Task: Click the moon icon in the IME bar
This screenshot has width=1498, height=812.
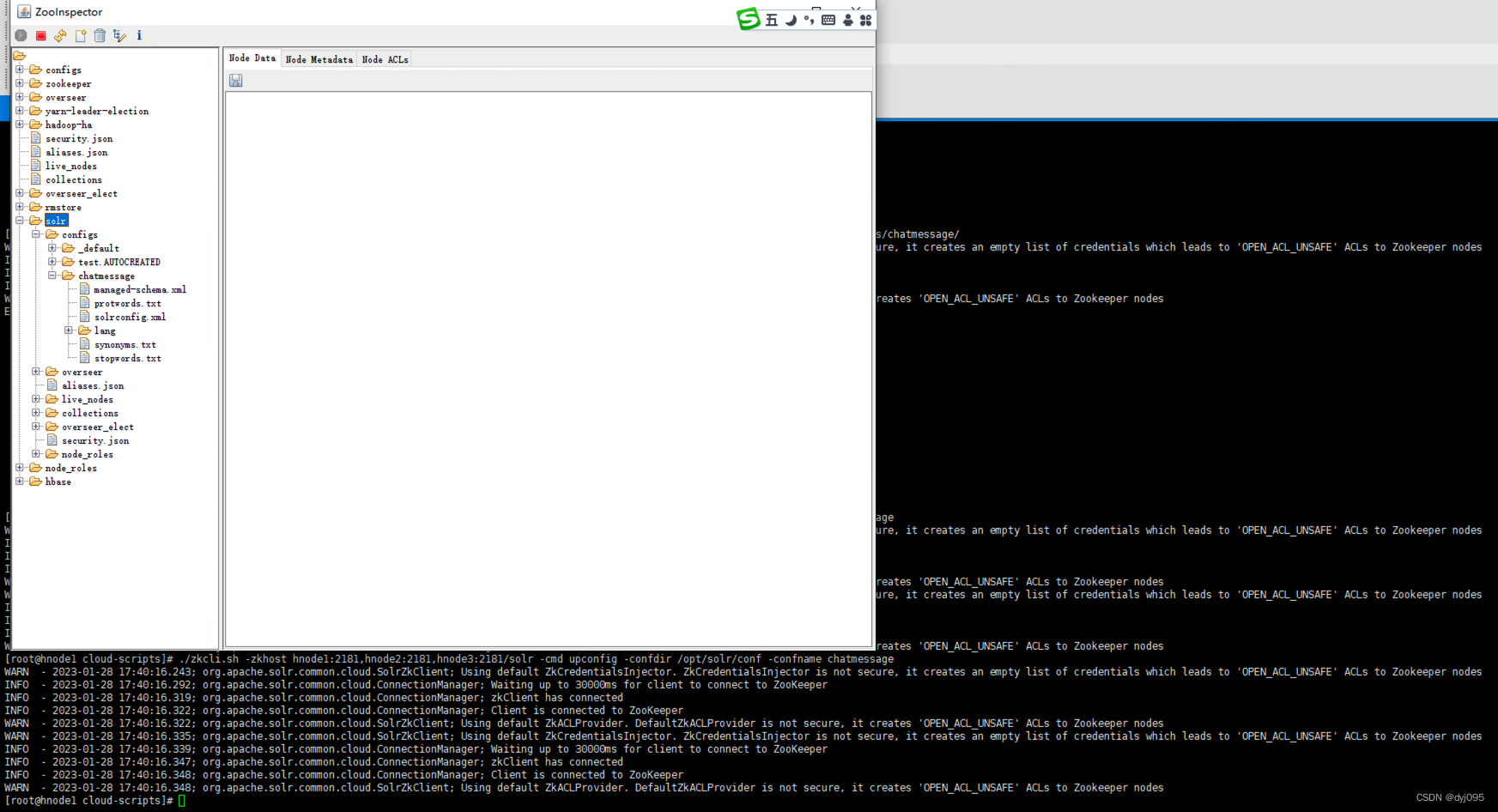Action: click(791, 20)
